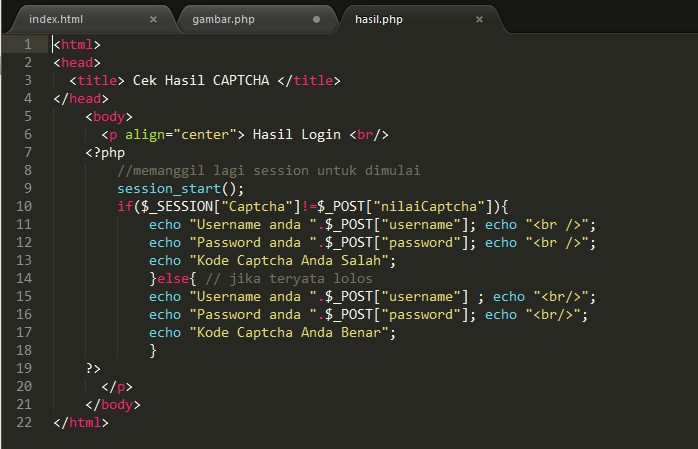The image size is (698, 449).
Task: Click 'Hasil Login' text on line 6
Action: coord(296,134)
